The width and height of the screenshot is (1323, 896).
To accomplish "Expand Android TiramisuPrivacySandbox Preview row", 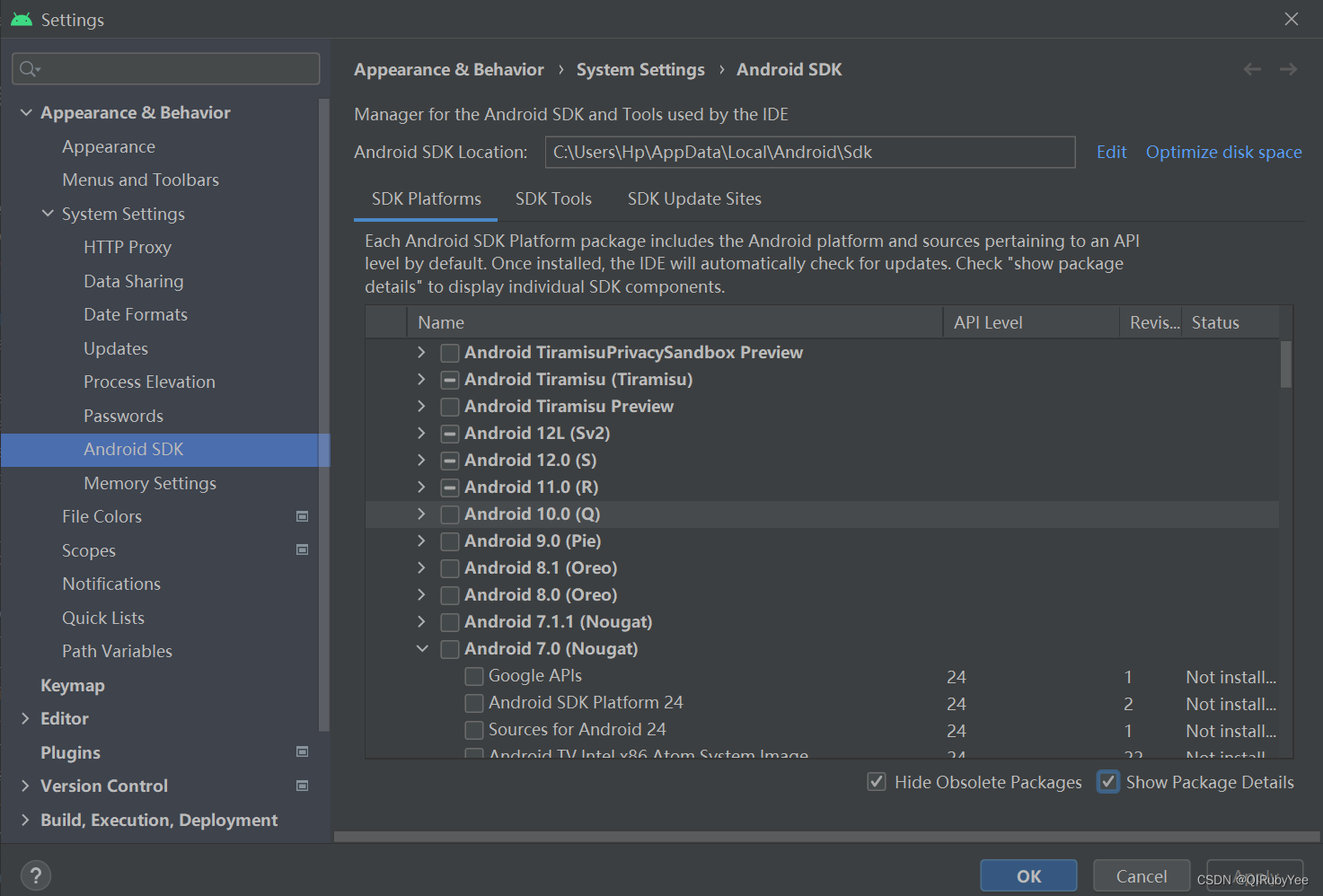I will [421, 353].
